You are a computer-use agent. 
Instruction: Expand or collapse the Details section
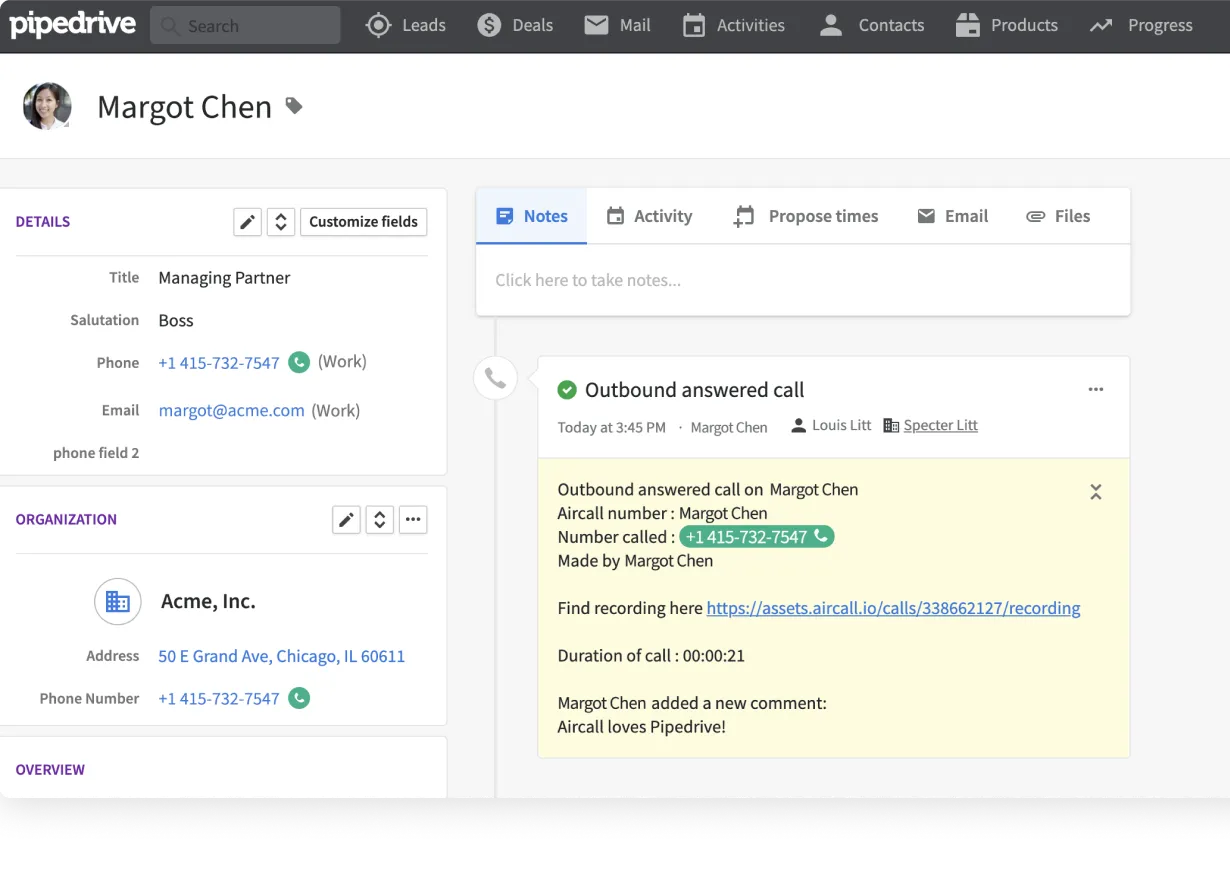pos(281,222)
